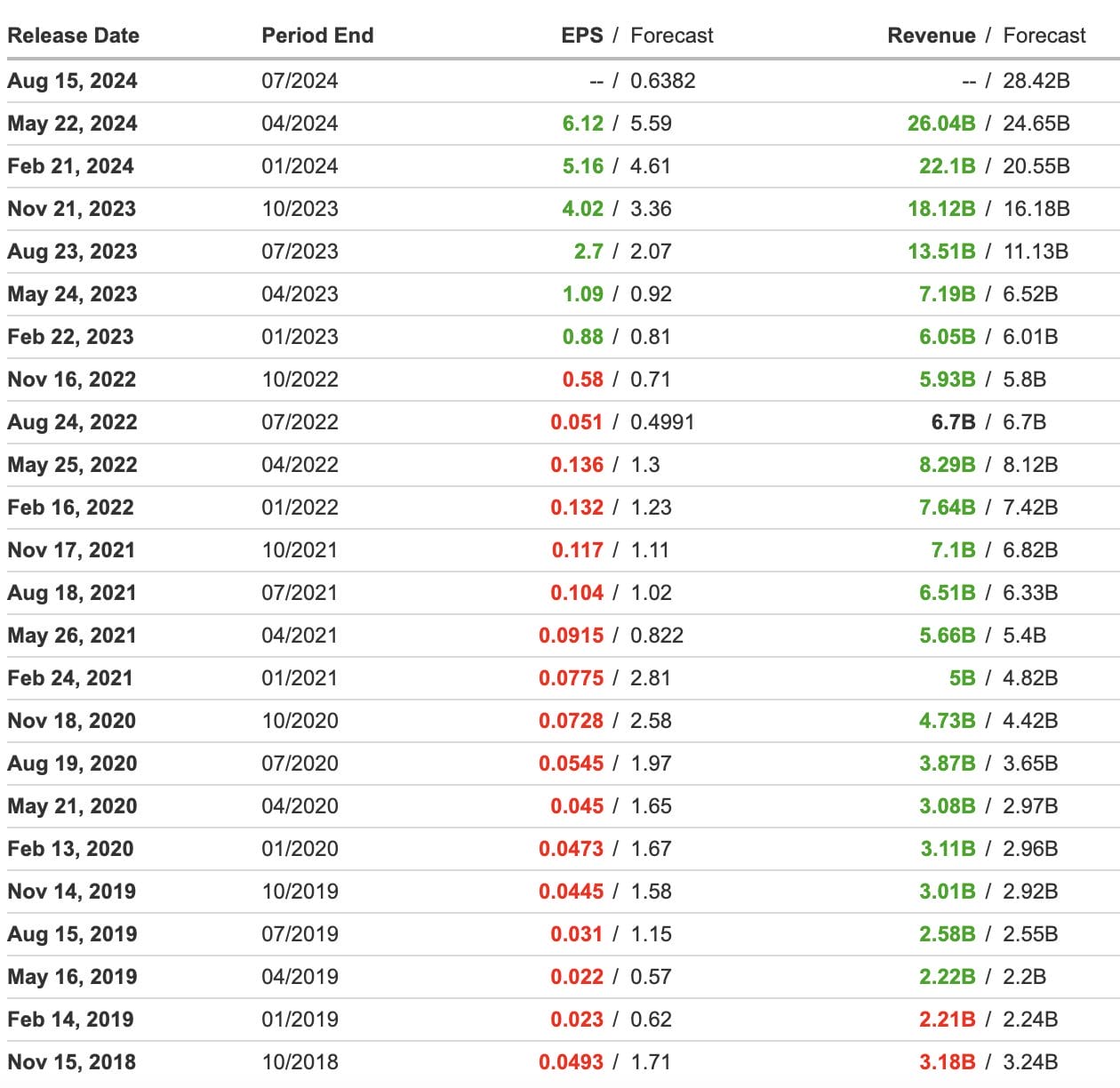Image resolution: width=1120 pixels, height=1088 pixels.
Task: Click the May 25, 2022 release date
Action: point(72,465)
